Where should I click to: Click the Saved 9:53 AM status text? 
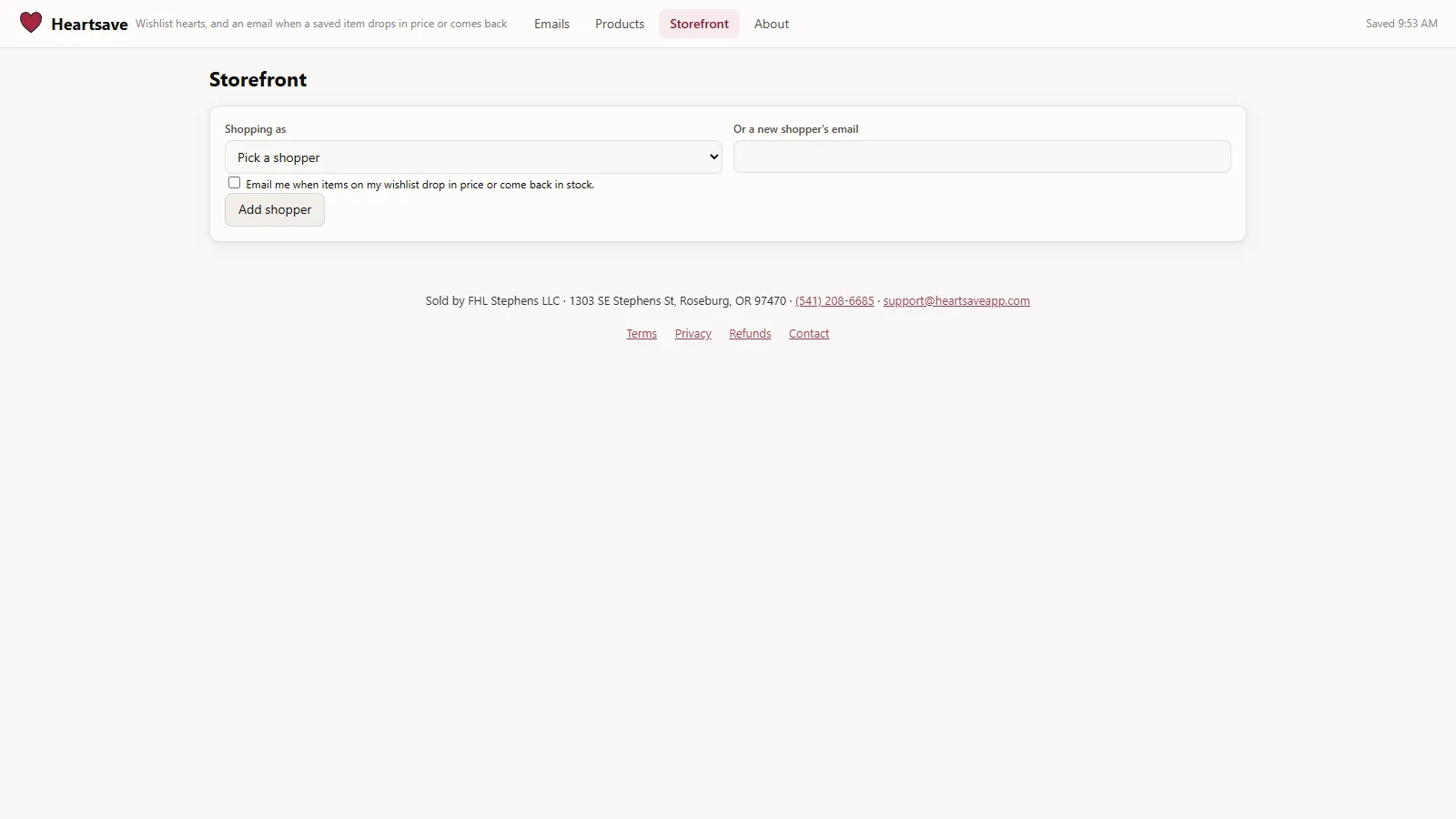(1401, 24)
